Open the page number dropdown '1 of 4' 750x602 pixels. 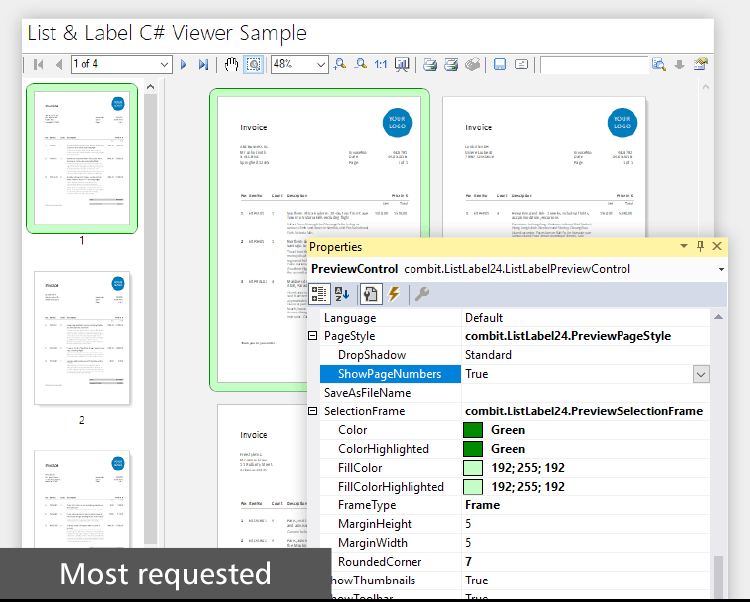click(x=165, y=64)
